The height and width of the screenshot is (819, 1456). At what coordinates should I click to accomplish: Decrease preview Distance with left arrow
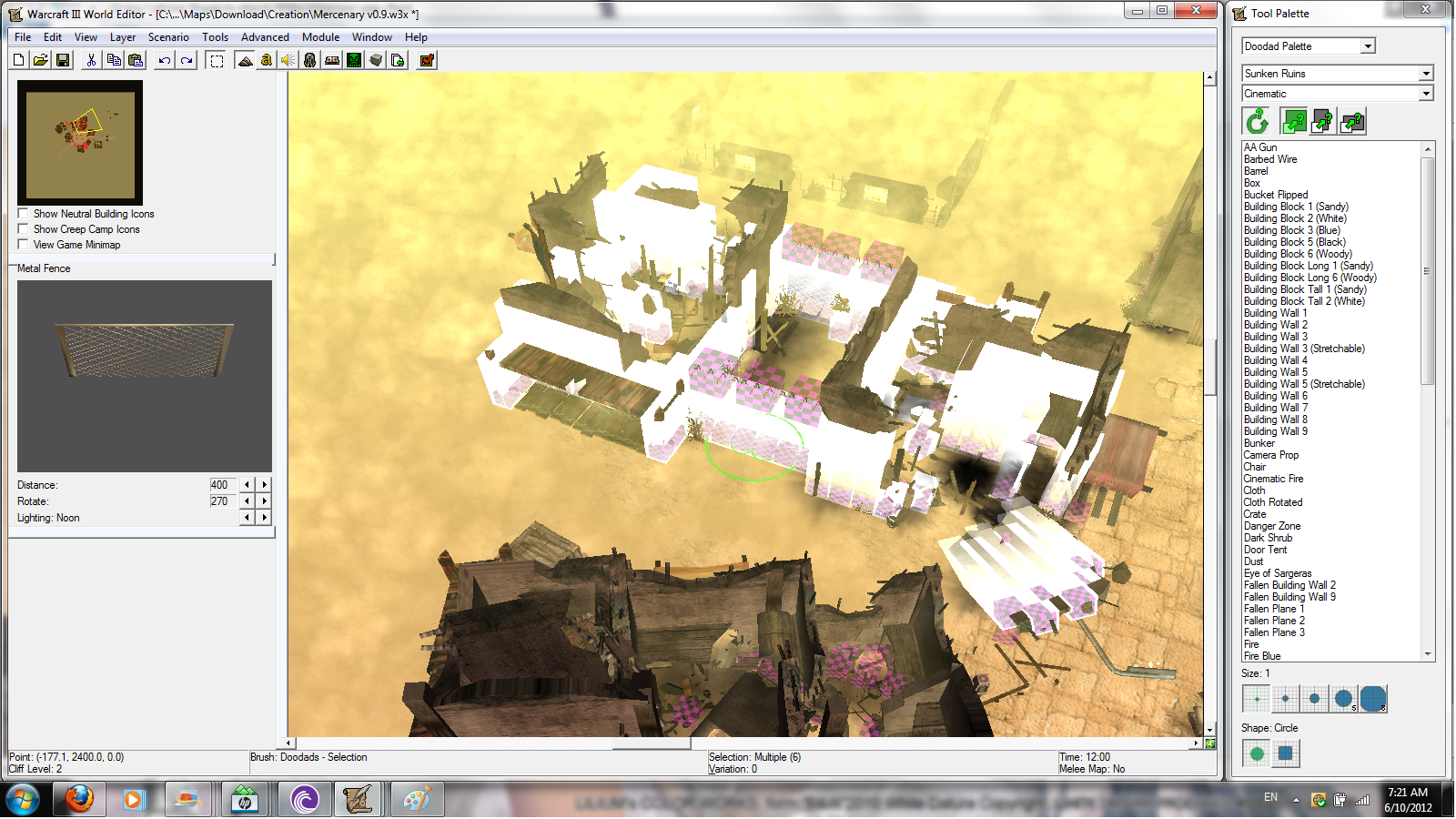[247, 485]
